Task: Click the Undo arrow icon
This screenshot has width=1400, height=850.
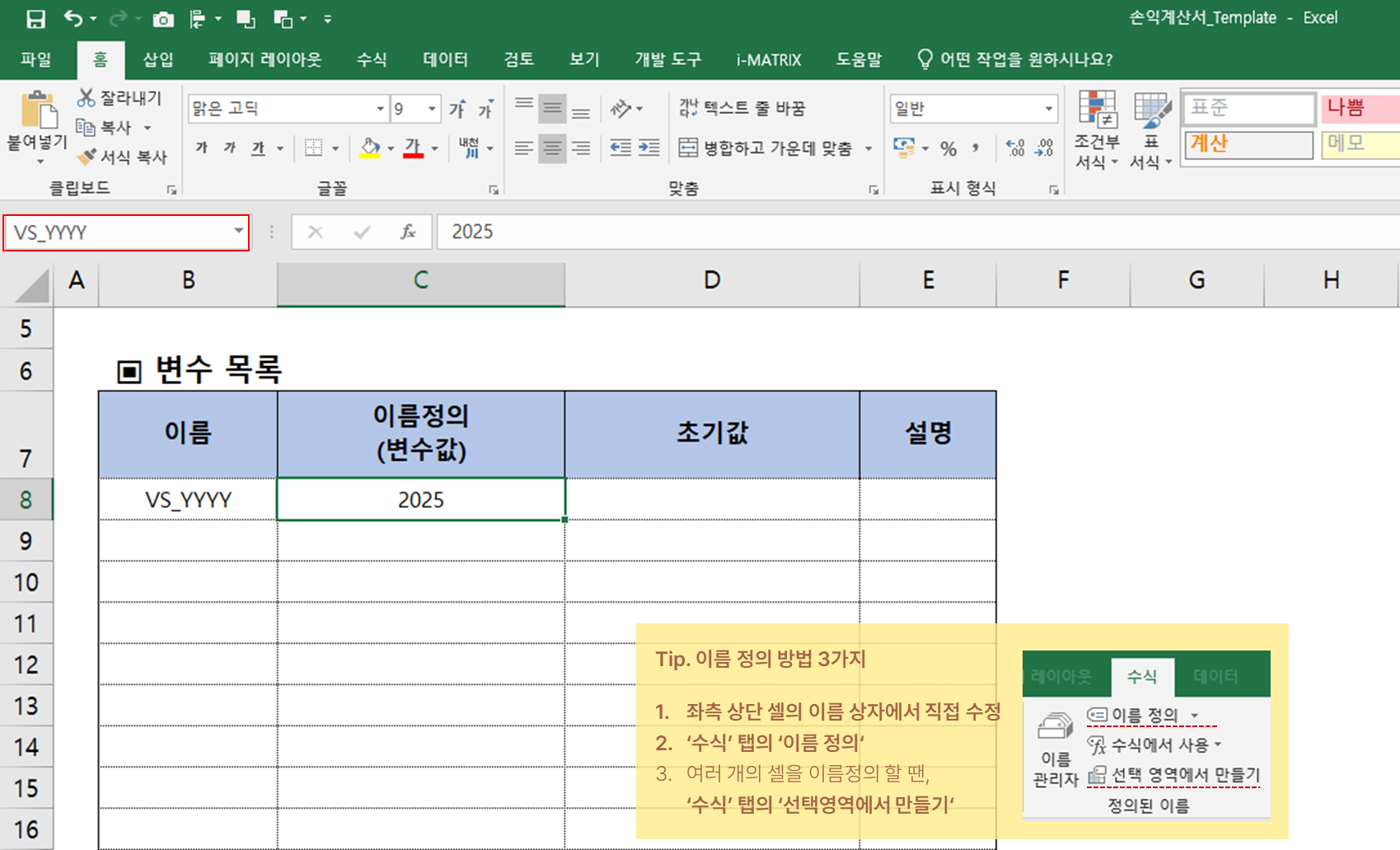Action: [73, 18]
